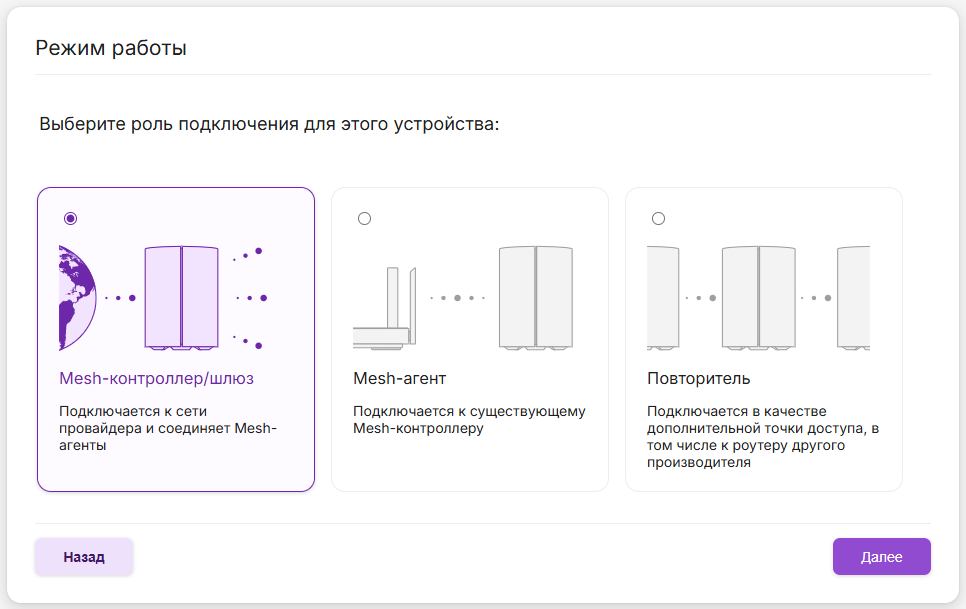Click the purple mesh device illustration
Image resolution: width=966 pixels, height=609 pixels.
click(181, 297)
